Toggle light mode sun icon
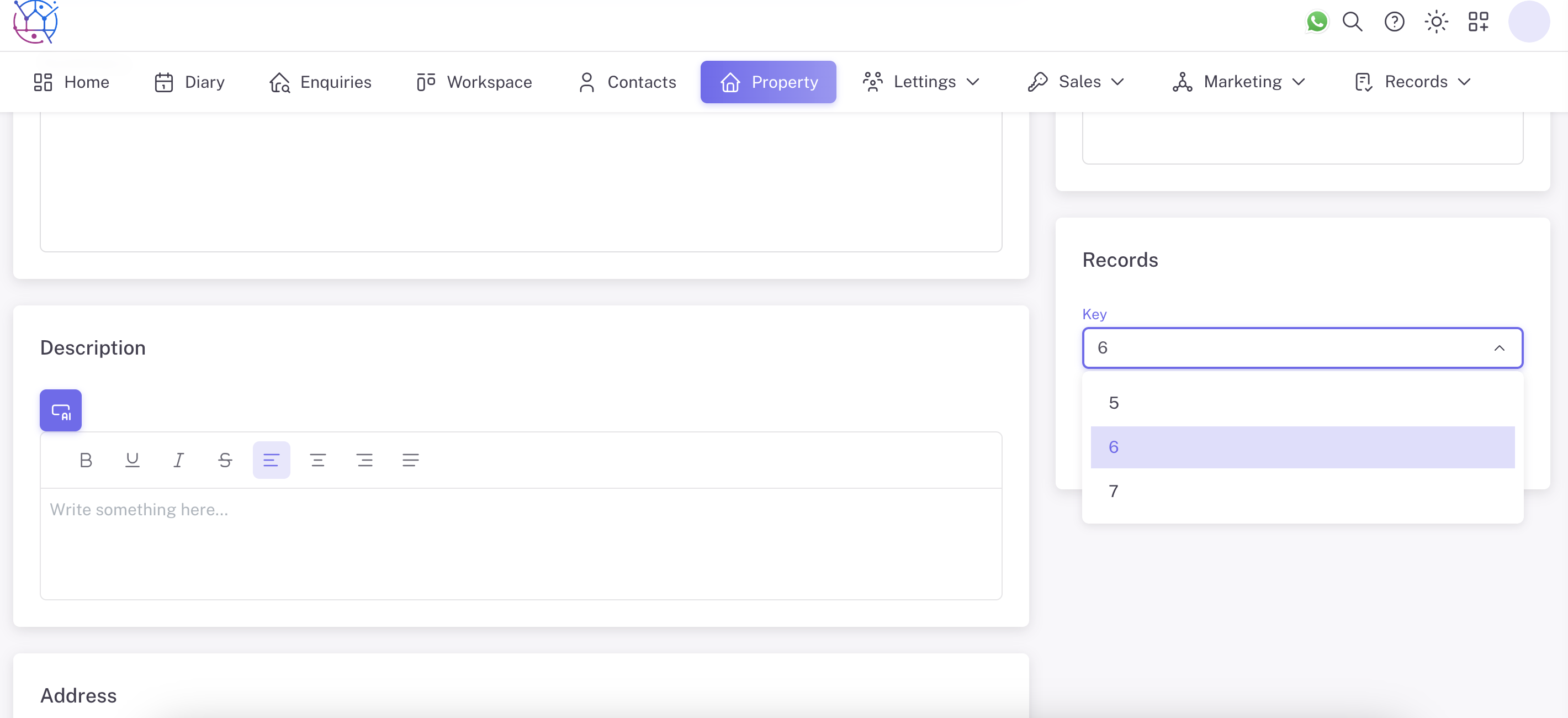1568x718 pixels. tap(1436, 22)
